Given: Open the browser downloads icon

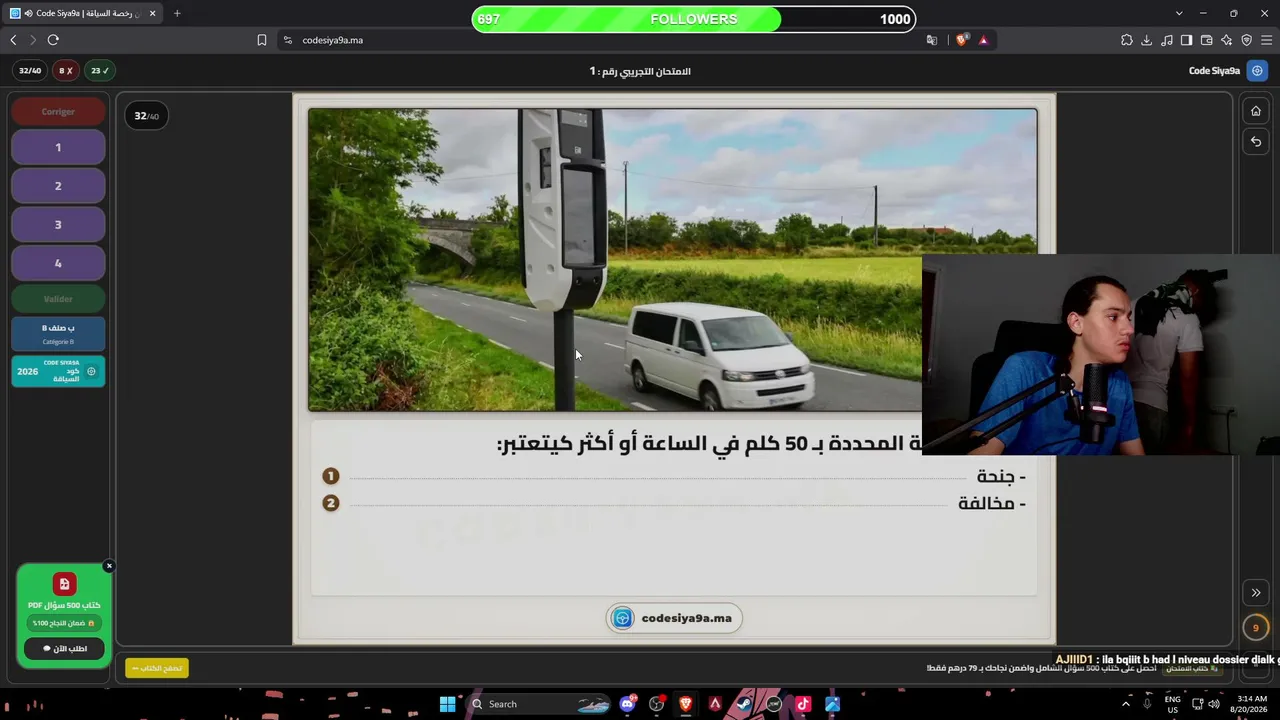Looking at the screenshot, I should 1147,40.
